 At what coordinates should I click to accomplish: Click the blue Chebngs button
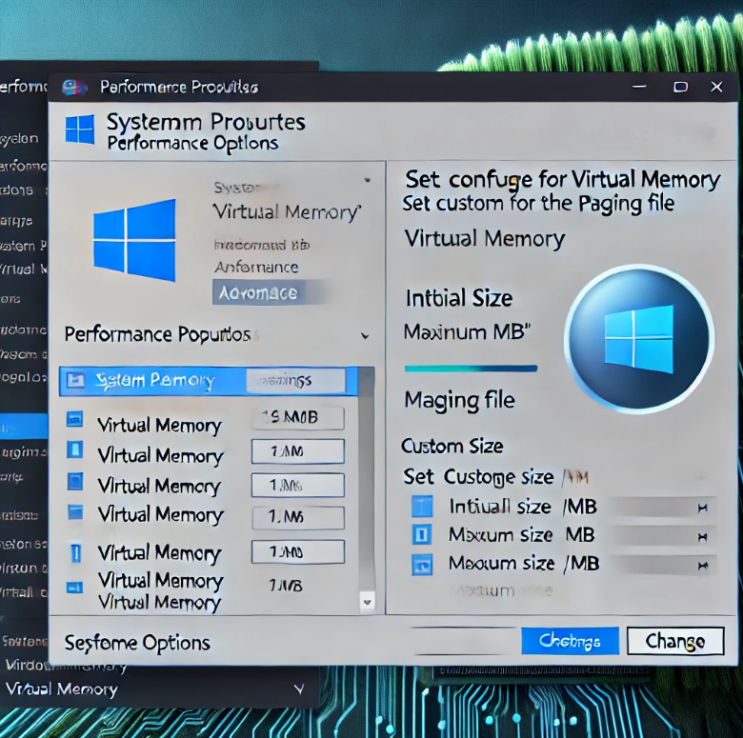pyautogui.click(x=570, y=641)
